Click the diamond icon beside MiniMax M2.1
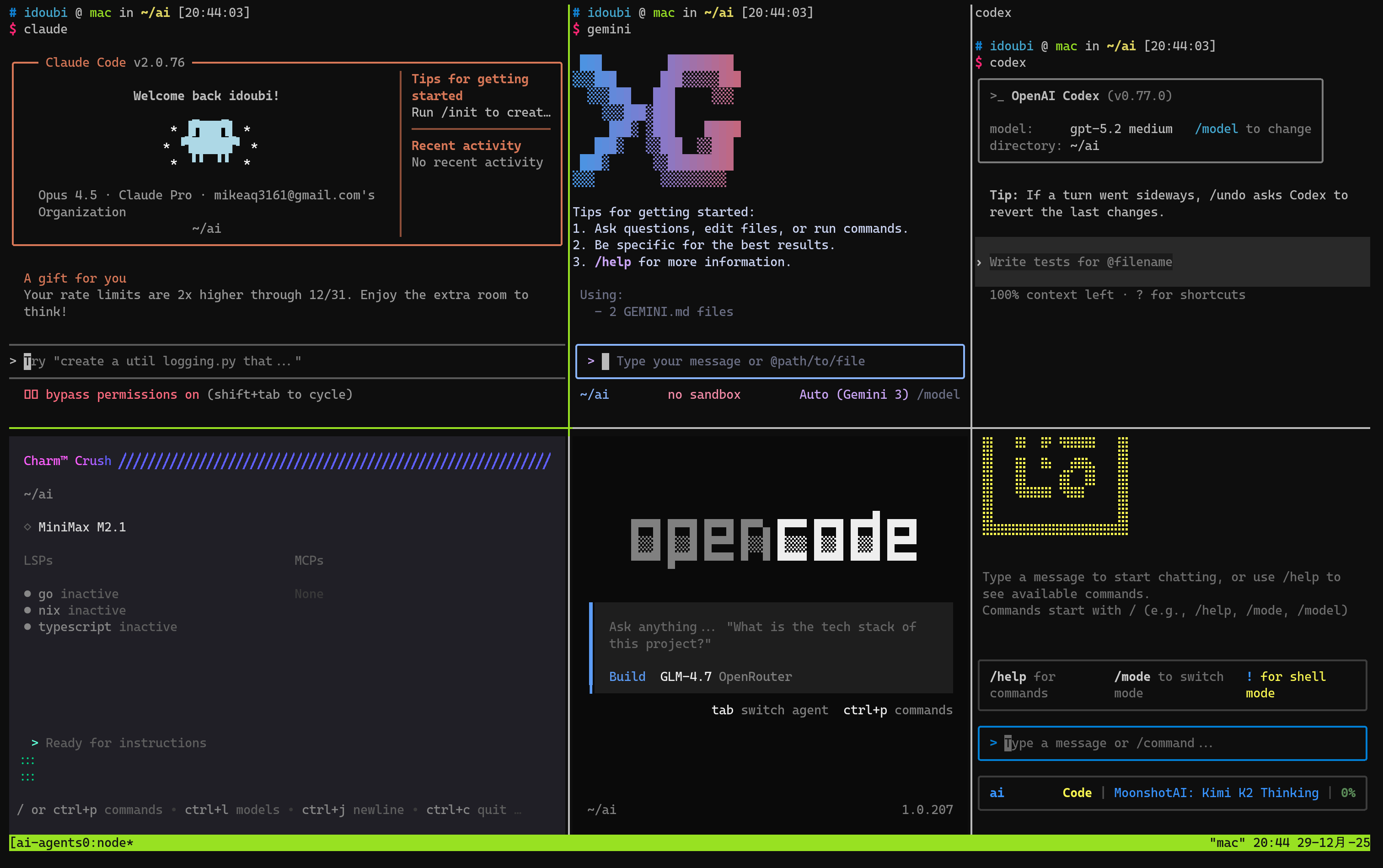1383x868 pixels. (x=27, y=527)
